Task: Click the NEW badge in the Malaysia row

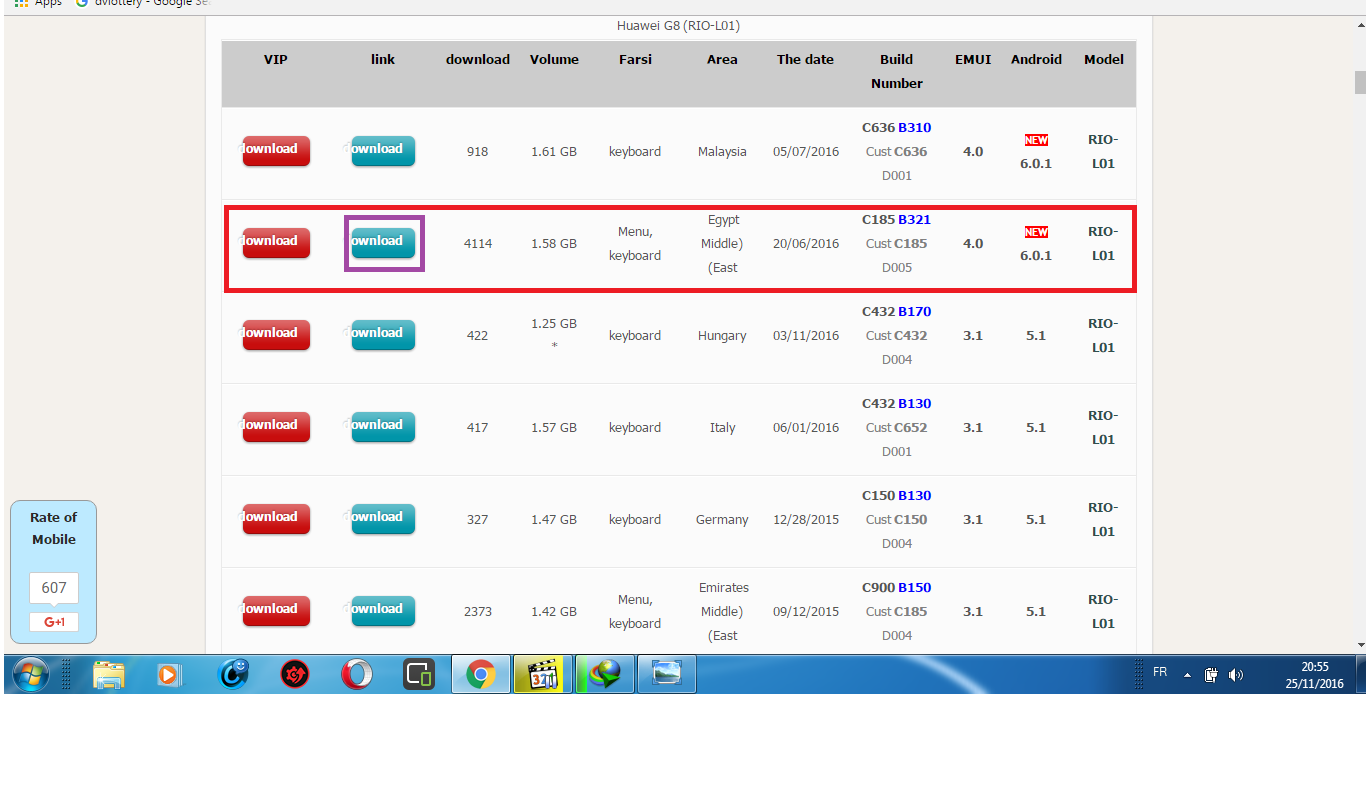Action: [x=1036, y=140]
